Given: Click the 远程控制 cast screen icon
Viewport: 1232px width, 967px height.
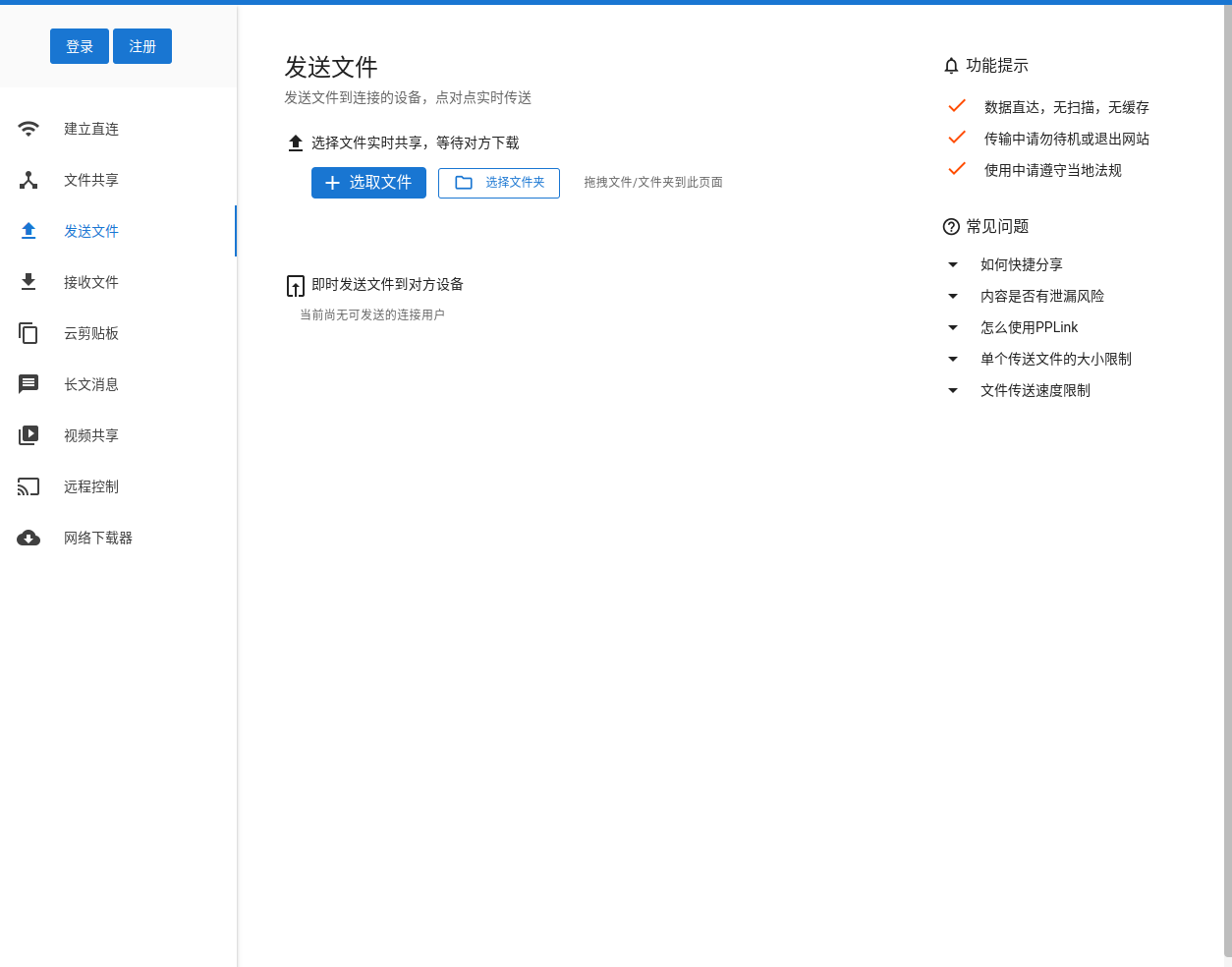Looking at the screenshot, I should point(28,486).
